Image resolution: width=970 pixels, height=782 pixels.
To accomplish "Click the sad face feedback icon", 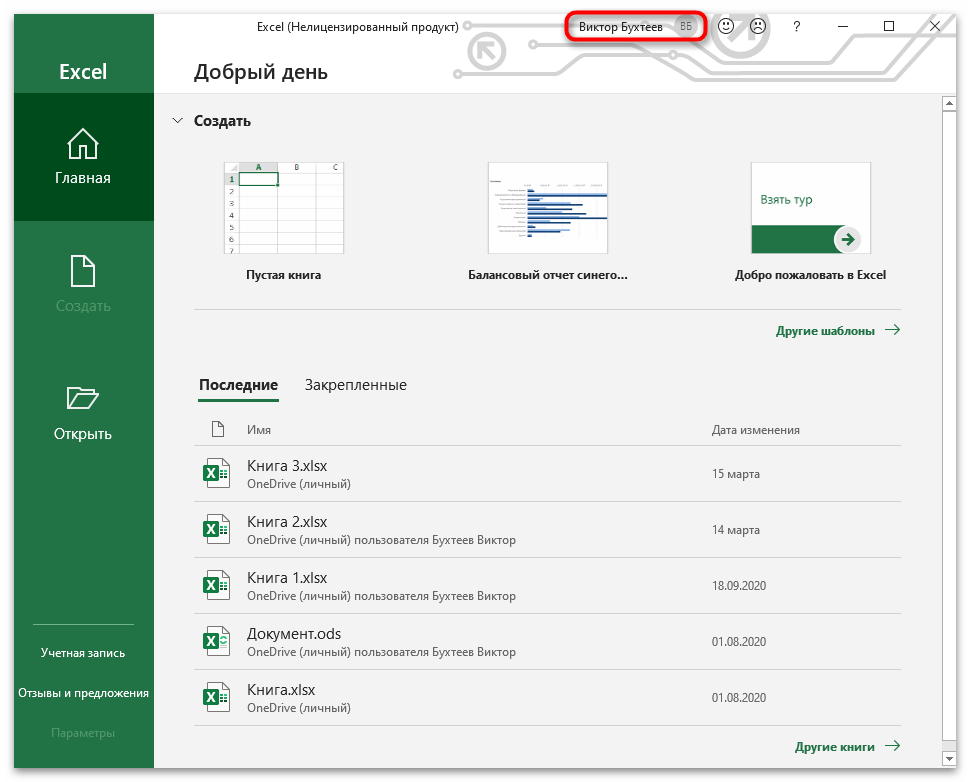I will [758, 26].
